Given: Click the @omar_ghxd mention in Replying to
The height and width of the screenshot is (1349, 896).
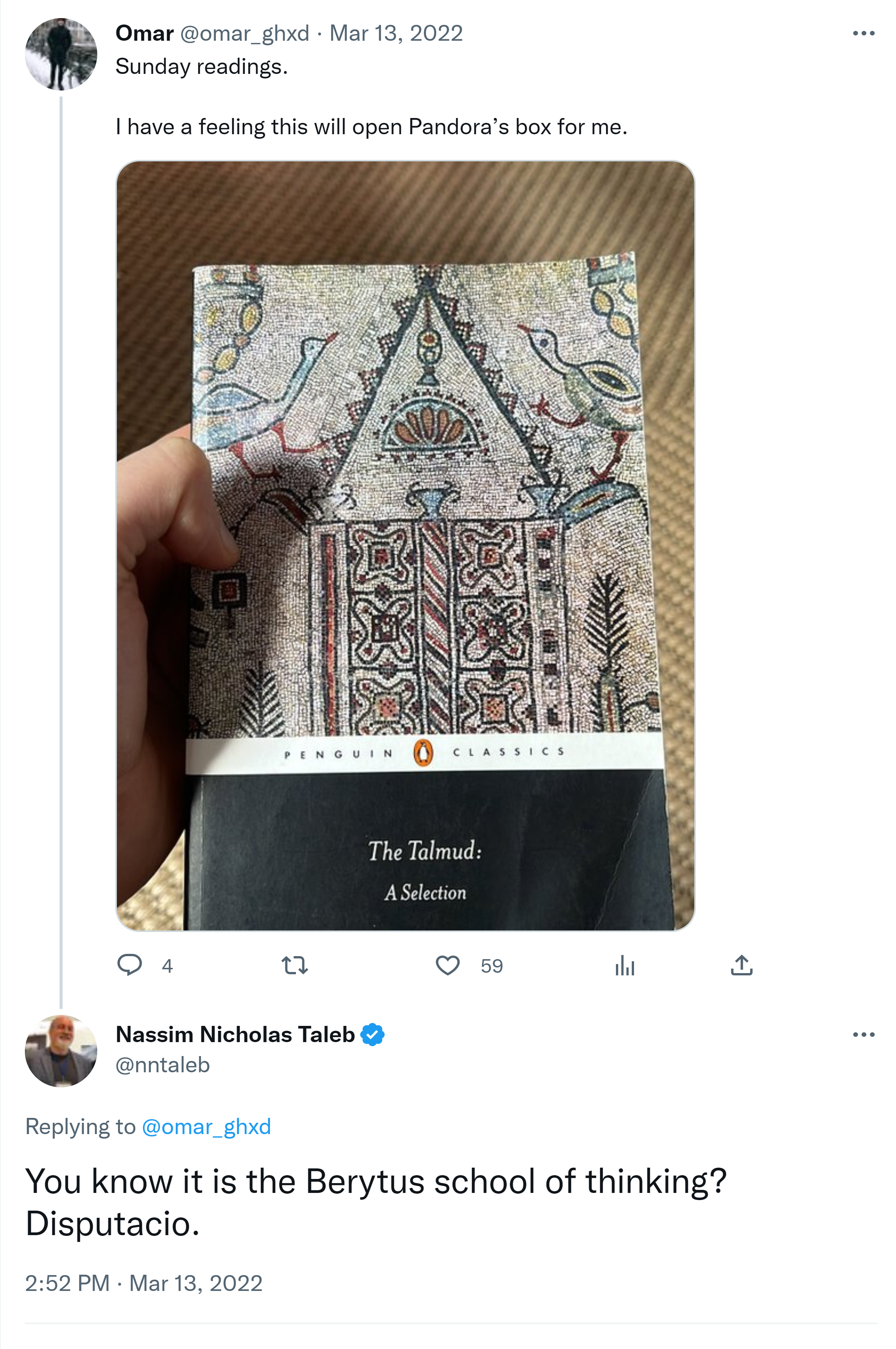Looking at the screenshot, I should [206, 1127].
